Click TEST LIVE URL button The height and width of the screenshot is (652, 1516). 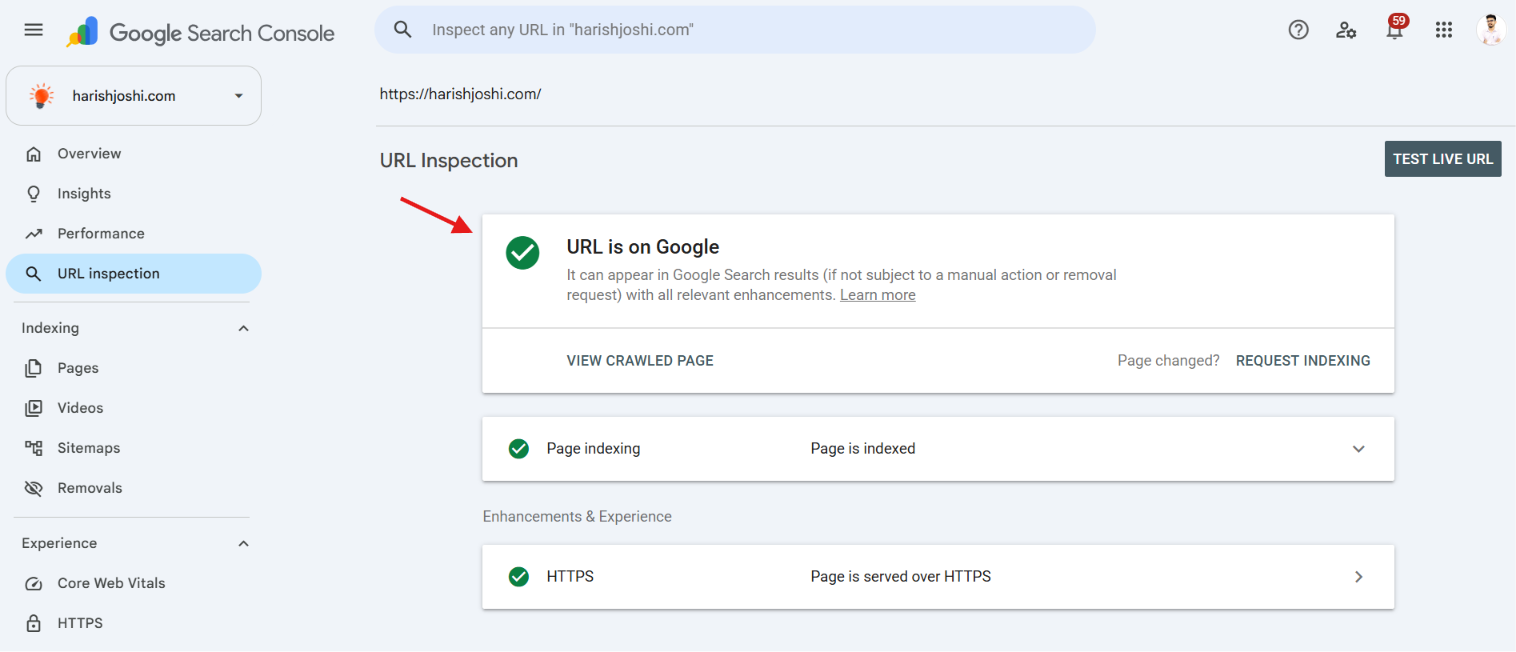pyautogui.click(x=1443, y=159)
